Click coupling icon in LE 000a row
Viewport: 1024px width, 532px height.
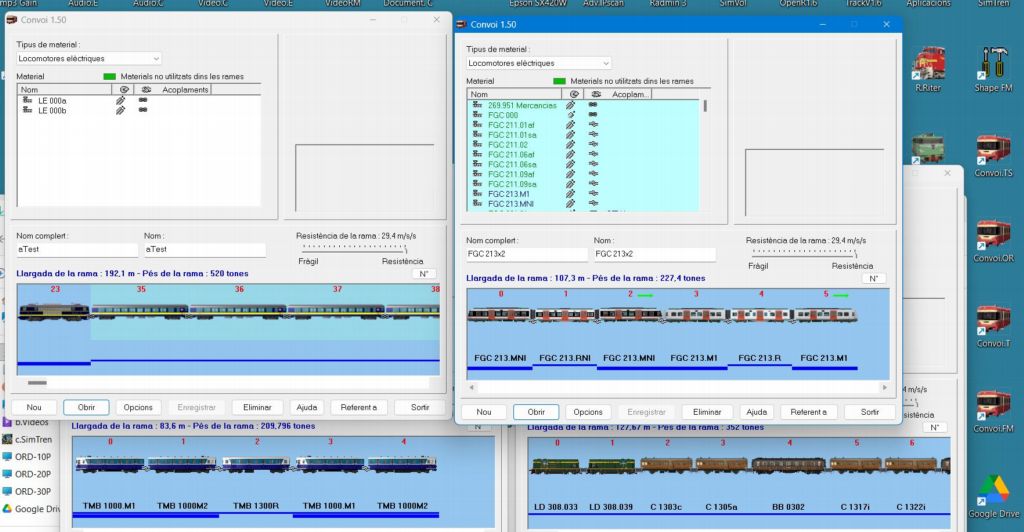[x=143, y=101]
